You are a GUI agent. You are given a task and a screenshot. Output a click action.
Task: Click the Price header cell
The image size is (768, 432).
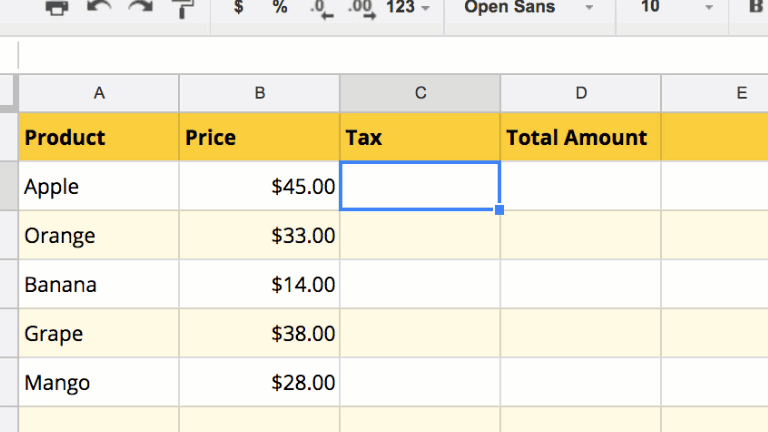tap(260, 137)
